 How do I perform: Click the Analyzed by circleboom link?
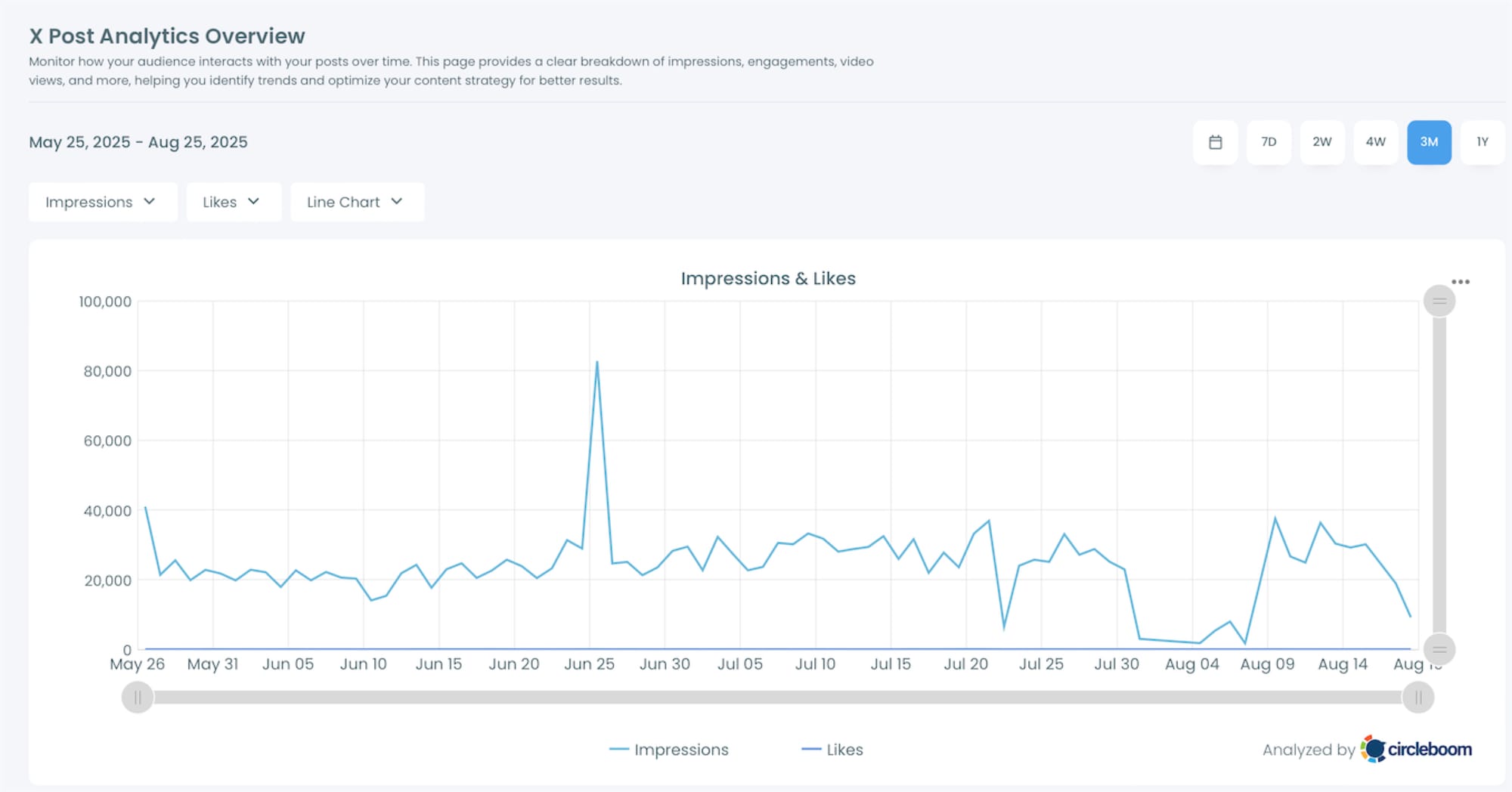click(x=1368, y=749)
